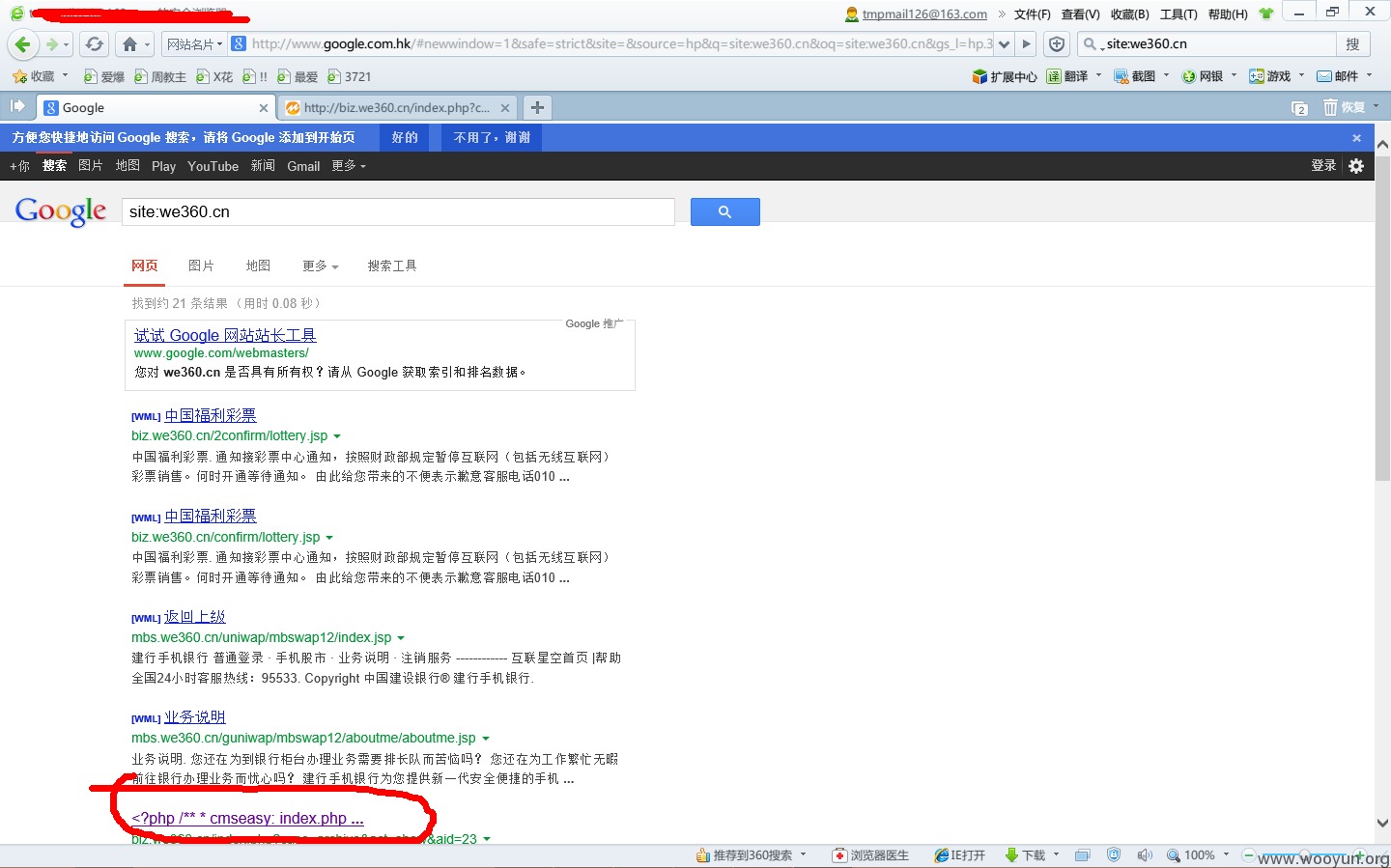Open Google settings gear icon
This screenshot has height=868, width=1391.
1356,166
